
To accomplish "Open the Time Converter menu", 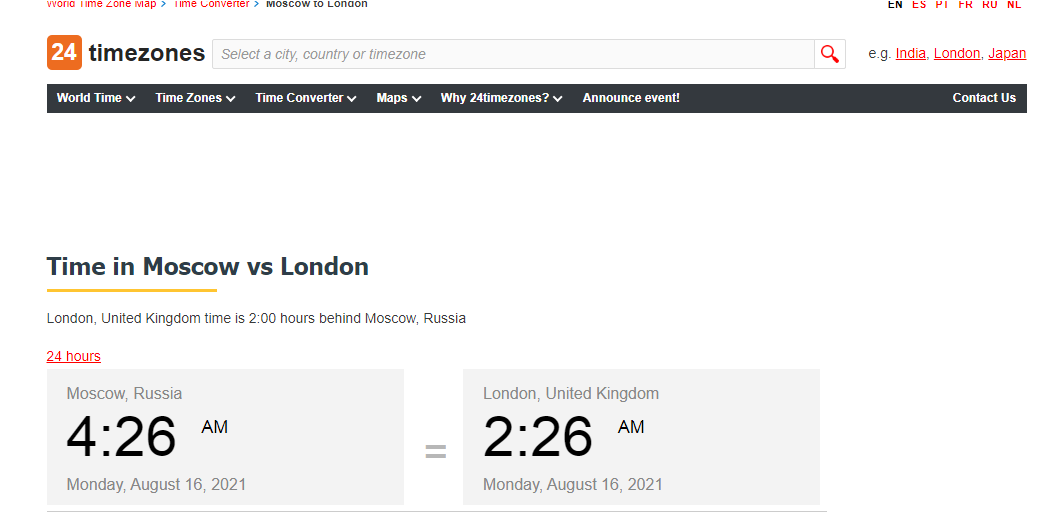I will pyautogui.click(x=305, y=98).
